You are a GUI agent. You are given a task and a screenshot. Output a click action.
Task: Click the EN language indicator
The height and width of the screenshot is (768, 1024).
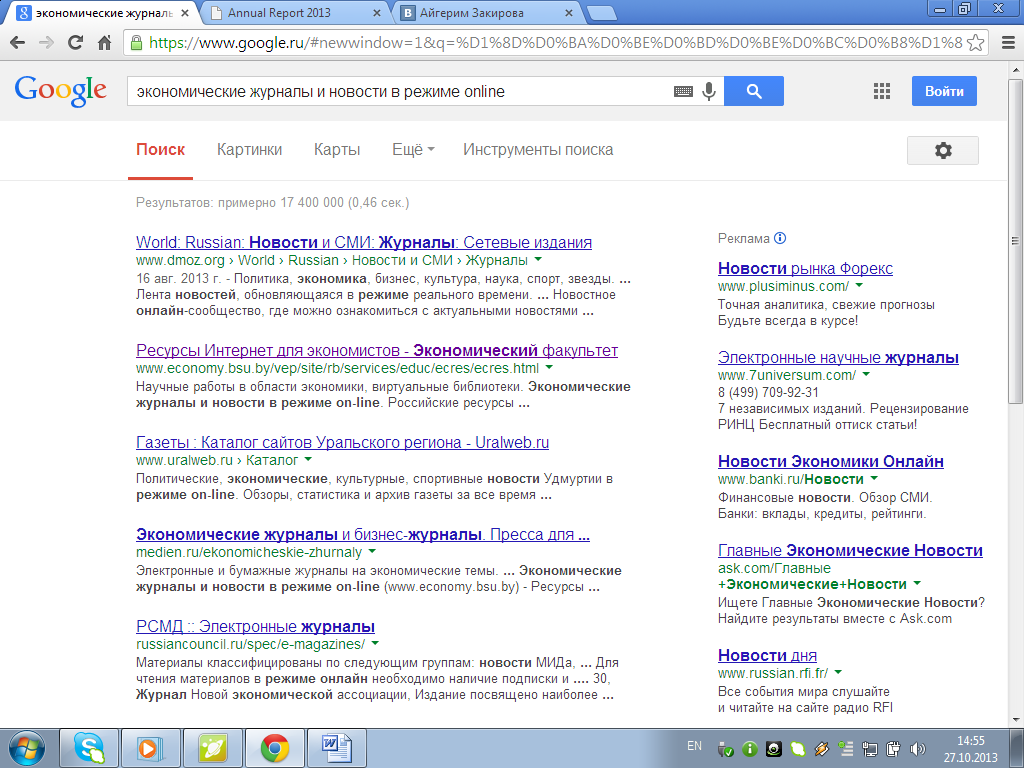coord(694,746)
